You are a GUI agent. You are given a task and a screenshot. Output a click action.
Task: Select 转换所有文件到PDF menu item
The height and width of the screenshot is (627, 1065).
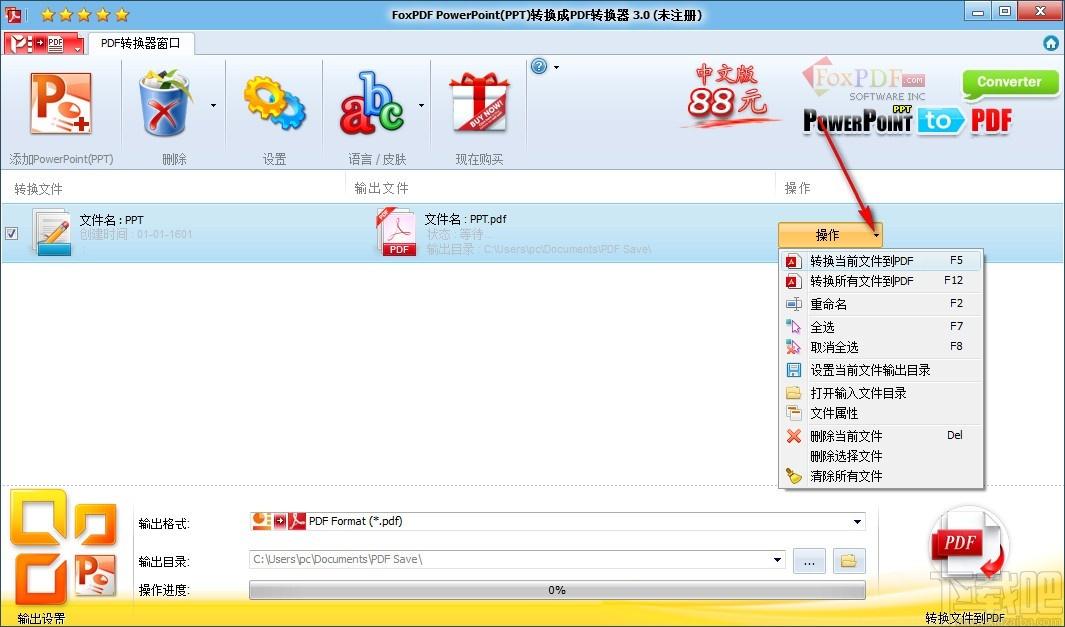click(x=880, y=281)
